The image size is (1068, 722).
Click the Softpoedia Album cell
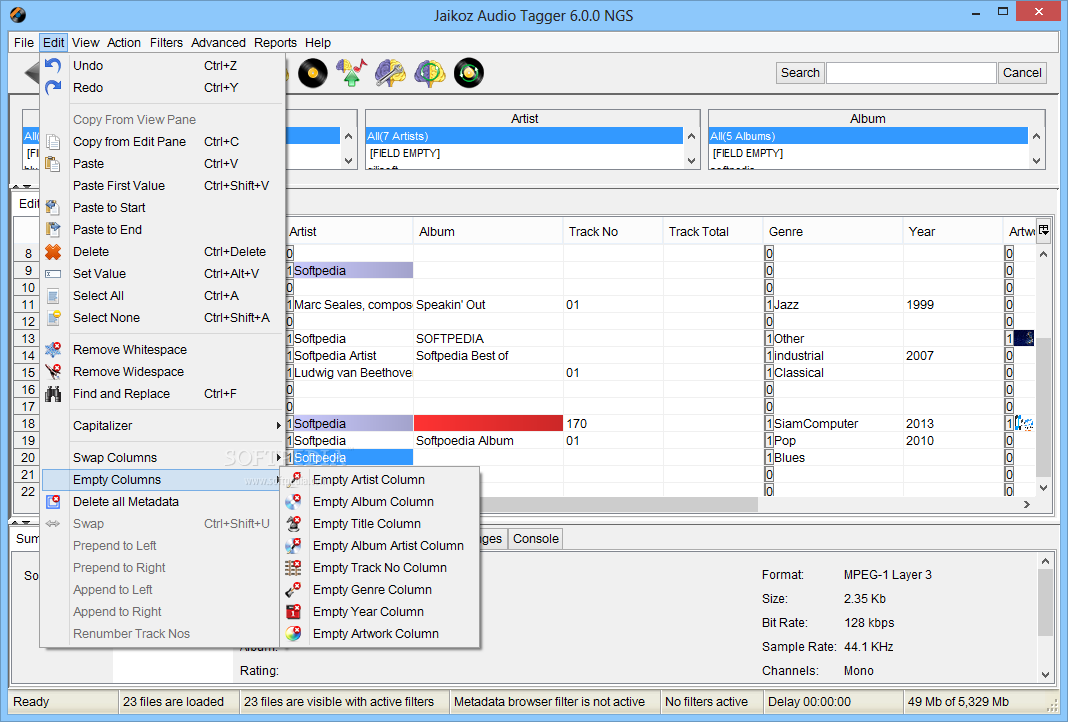tap(488, 441)
